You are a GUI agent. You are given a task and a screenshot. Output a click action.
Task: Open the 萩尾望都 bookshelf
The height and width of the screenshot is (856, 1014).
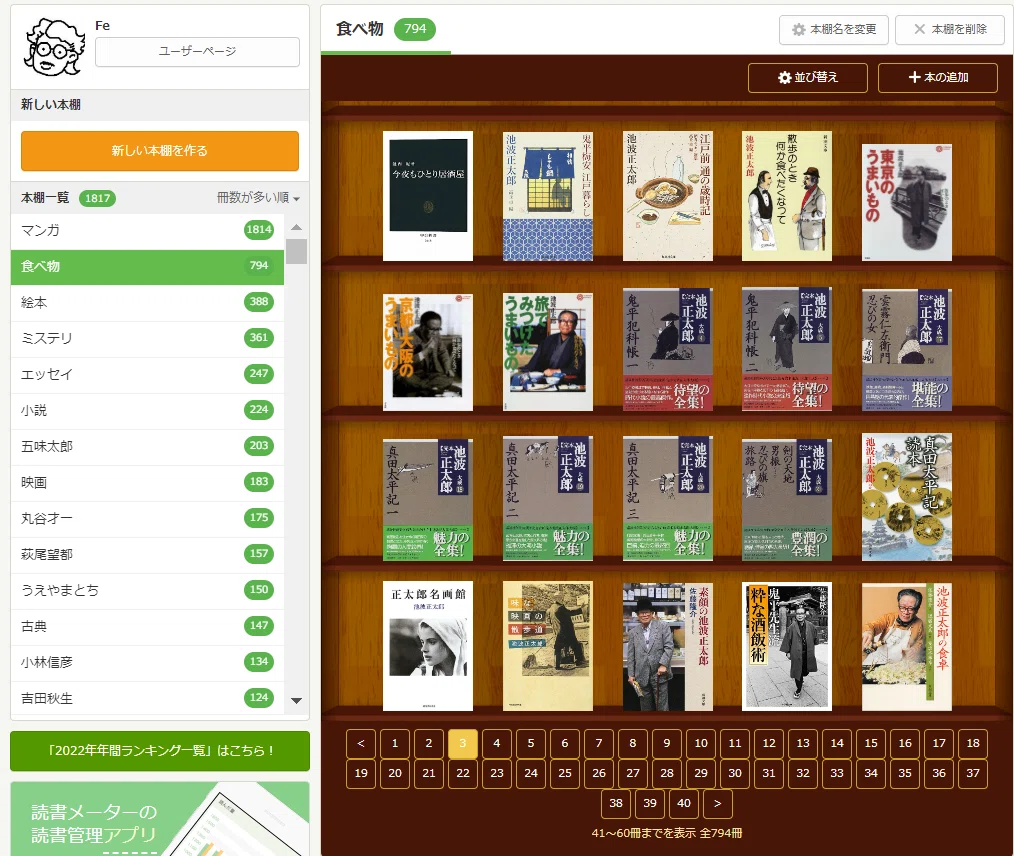click(x=147, y=555)
